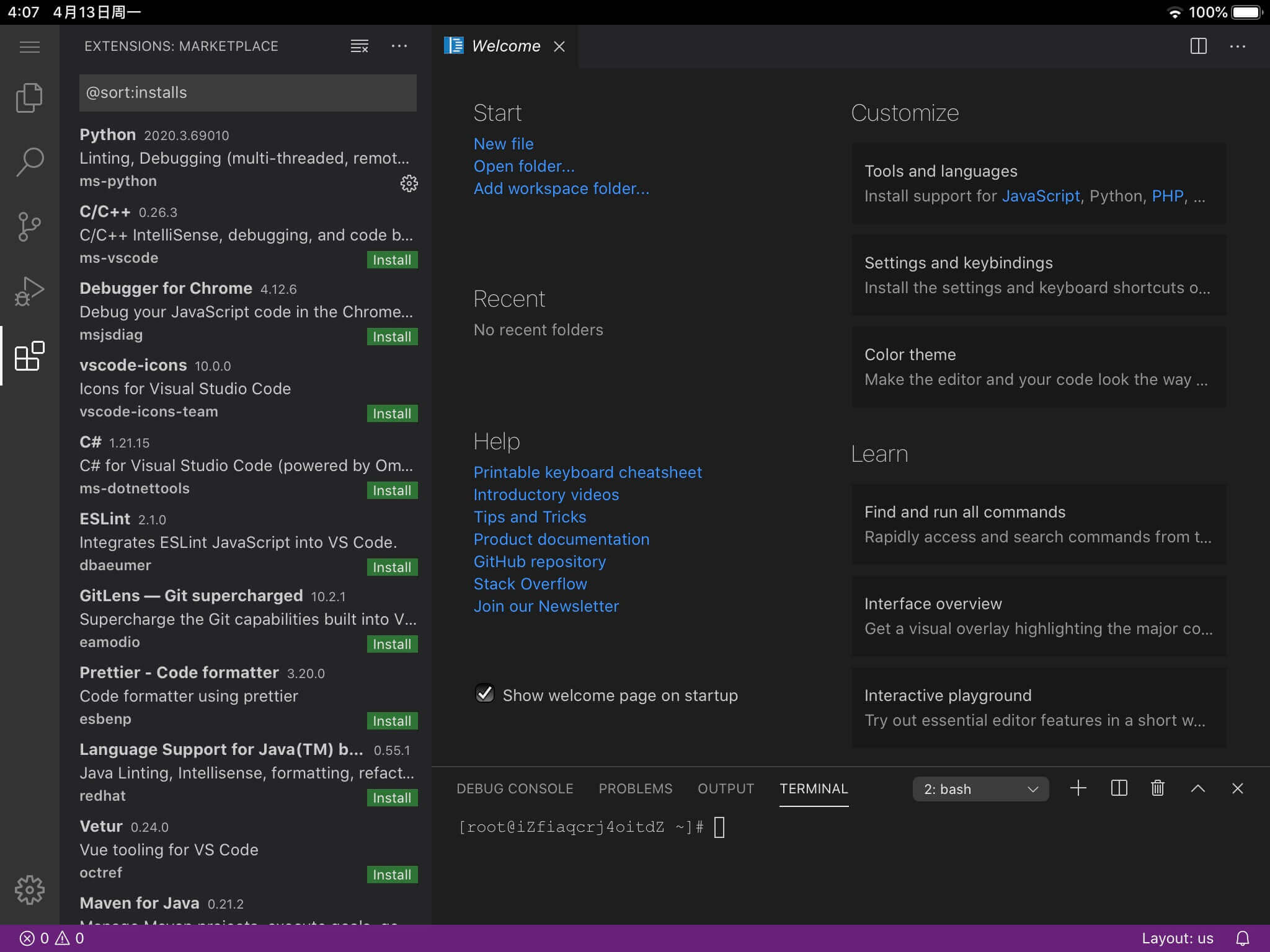Open the Run and Debug view
1270x952 pixels.
(x=29, y=291)
